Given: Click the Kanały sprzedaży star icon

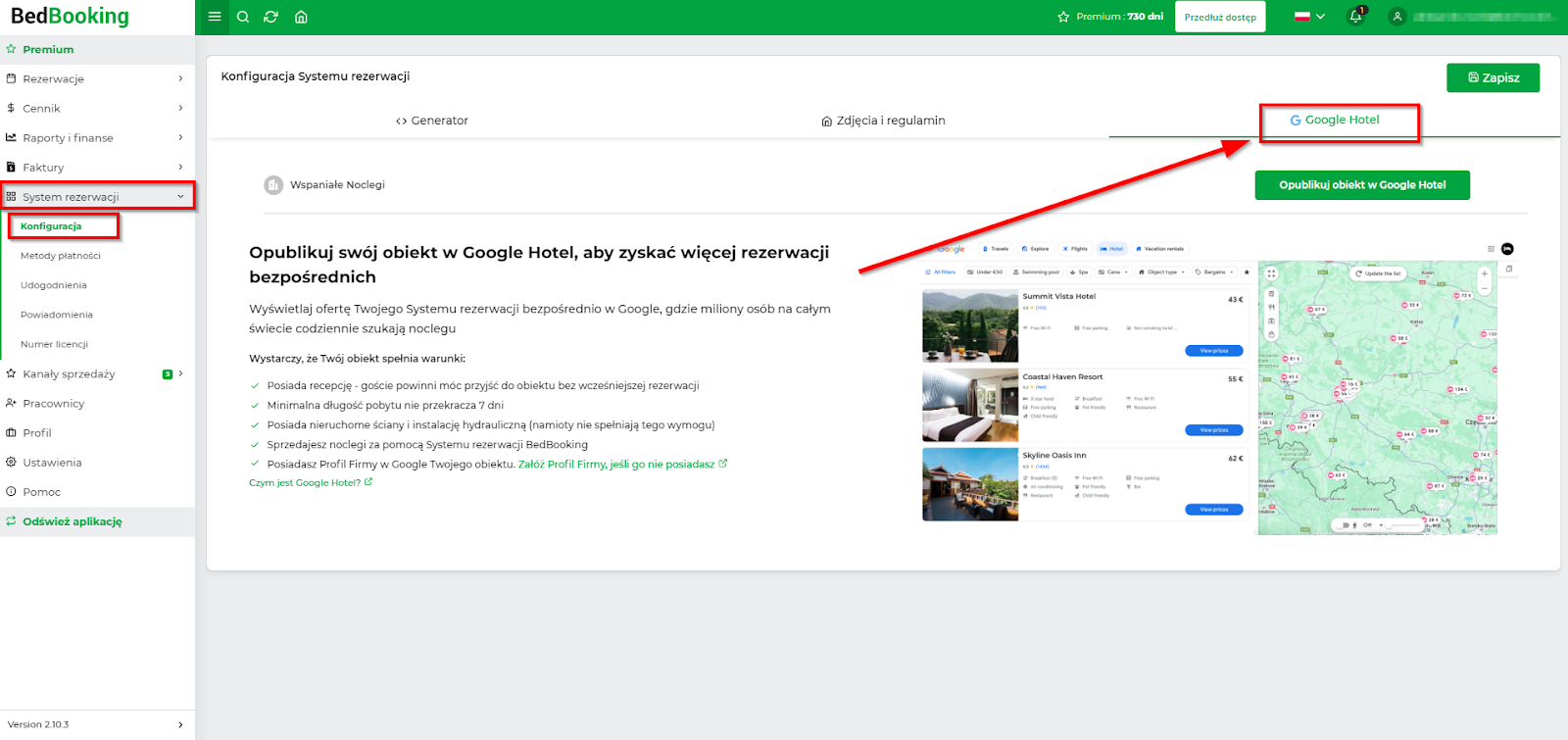Looking at the screenshot, I should (12, 373).
